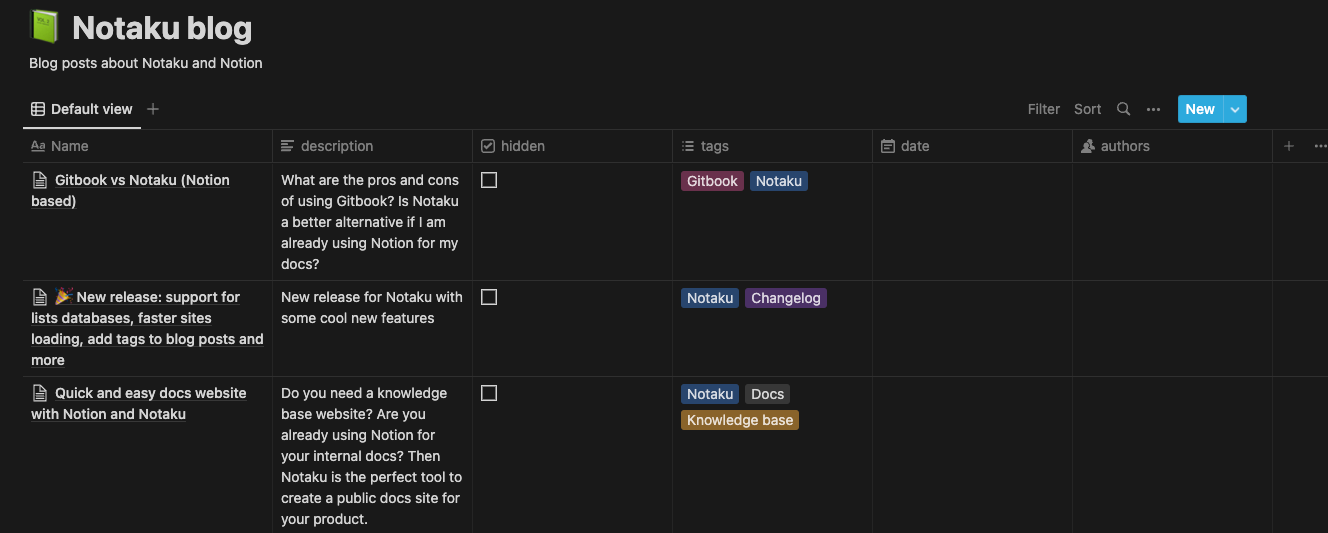
Task: Open the search magnifier icon
Action: click(x=1124, y=109)
